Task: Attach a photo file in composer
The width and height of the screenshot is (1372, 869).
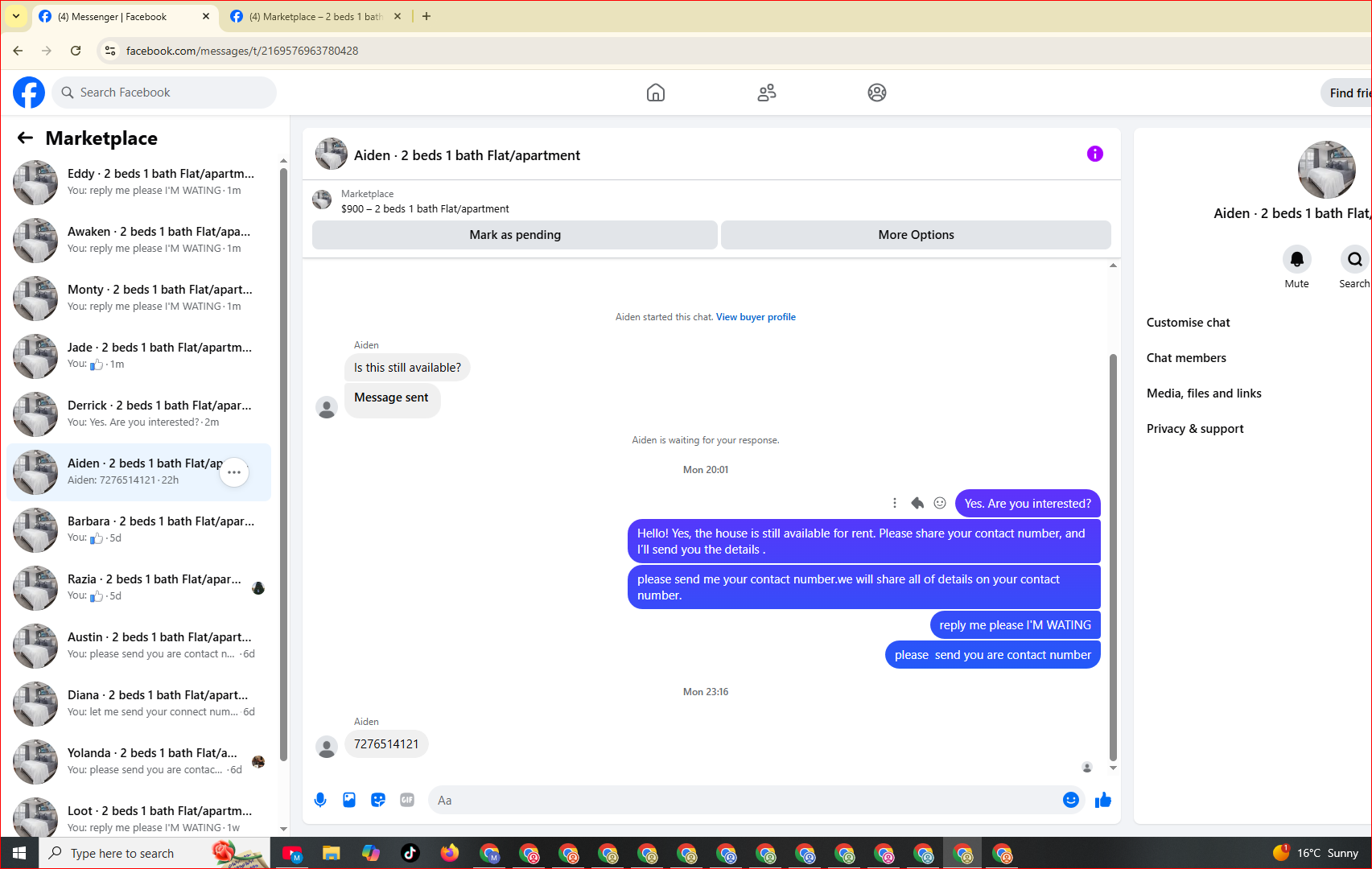Action: pos(349,800)
